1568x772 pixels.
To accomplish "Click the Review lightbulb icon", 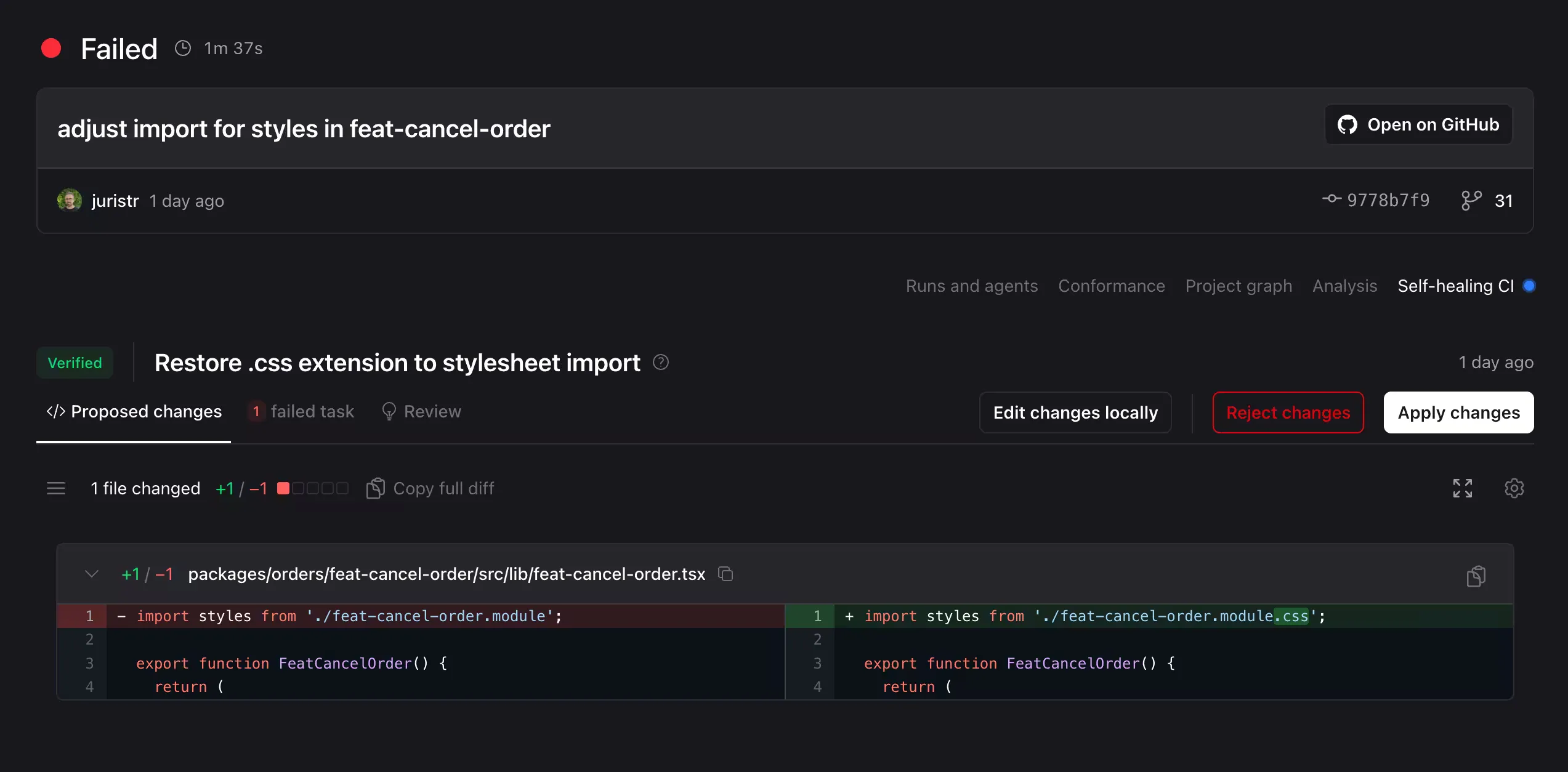I will [389, 411].
